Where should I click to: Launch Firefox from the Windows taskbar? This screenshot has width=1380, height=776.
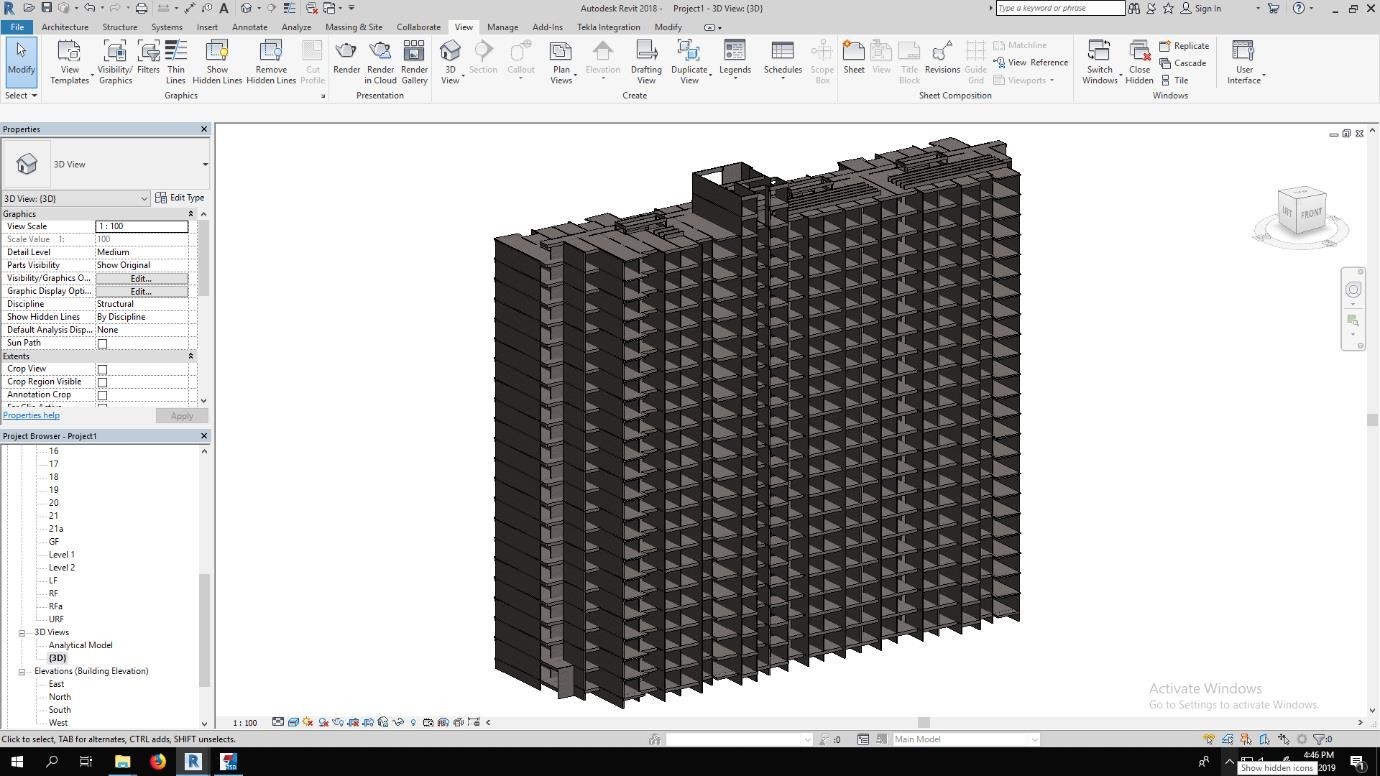click(158, 762)
